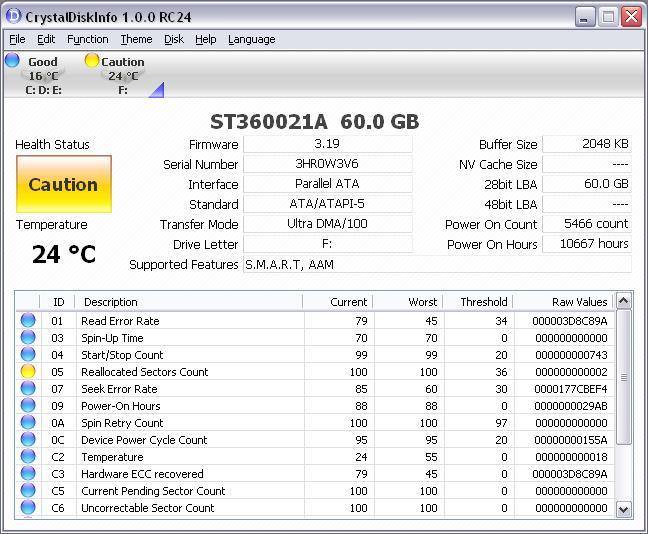The height and width of the screenshot is (534, 648).
Task: Select the Spin Retry Count description
Action: (122, 423)
